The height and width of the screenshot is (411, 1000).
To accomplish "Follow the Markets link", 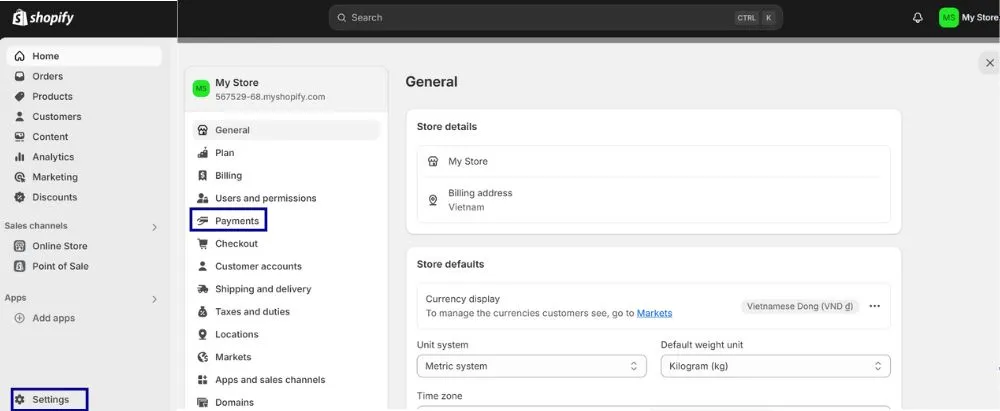I will [x=654, y=313].
